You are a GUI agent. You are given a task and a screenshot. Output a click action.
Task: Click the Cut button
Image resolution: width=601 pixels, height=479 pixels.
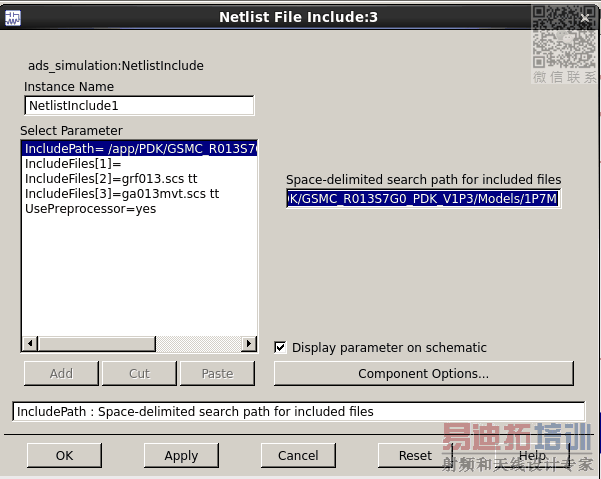pyautogui.click(x=139, y=374)
